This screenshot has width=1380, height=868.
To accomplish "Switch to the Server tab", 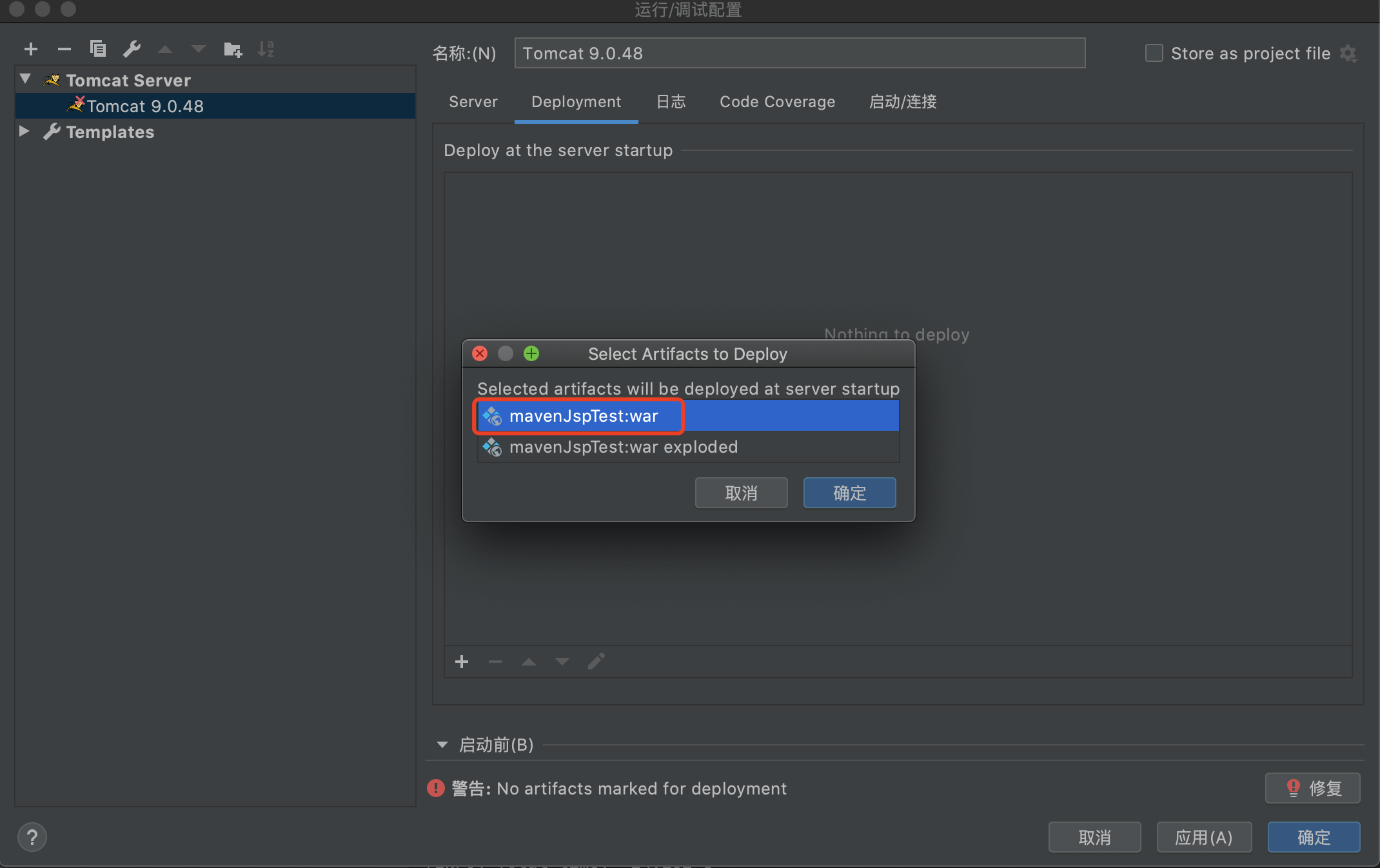I will pyautogui.click(x=473, y=102).
